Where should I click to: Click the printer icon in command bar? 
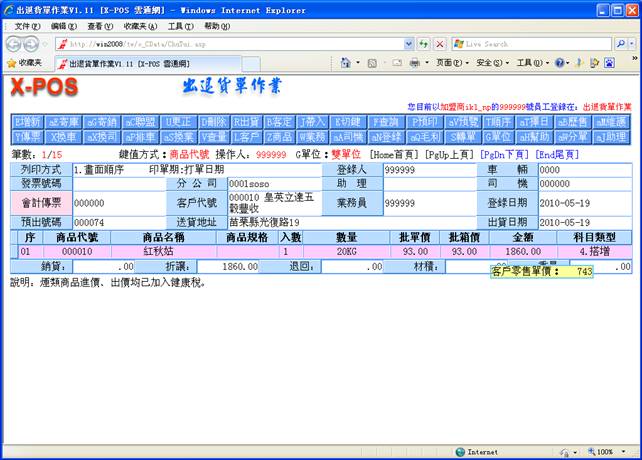tap(414, 62)
